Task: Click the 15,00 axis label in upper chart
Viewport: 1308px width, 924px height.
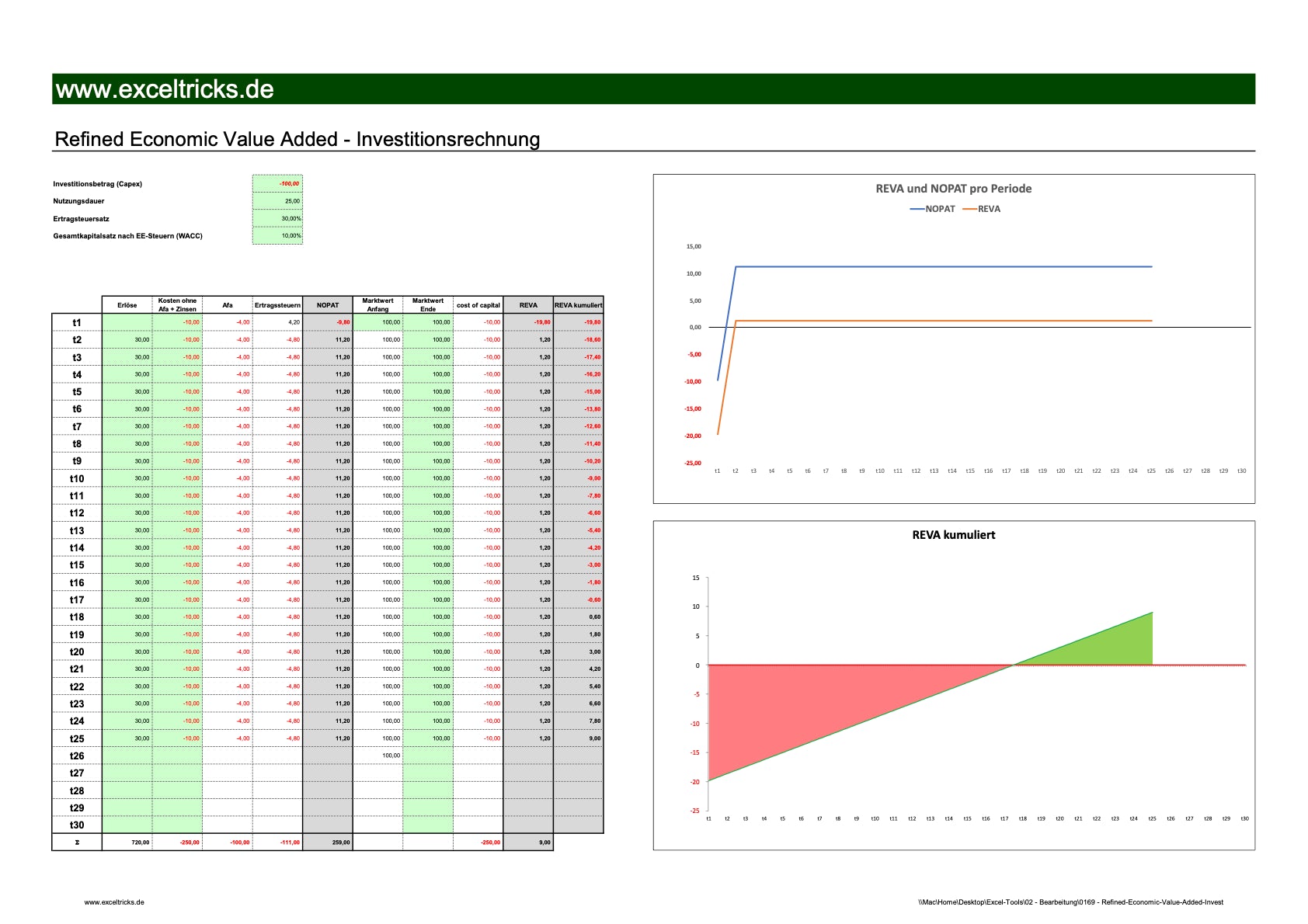Action: coord(693,246)
